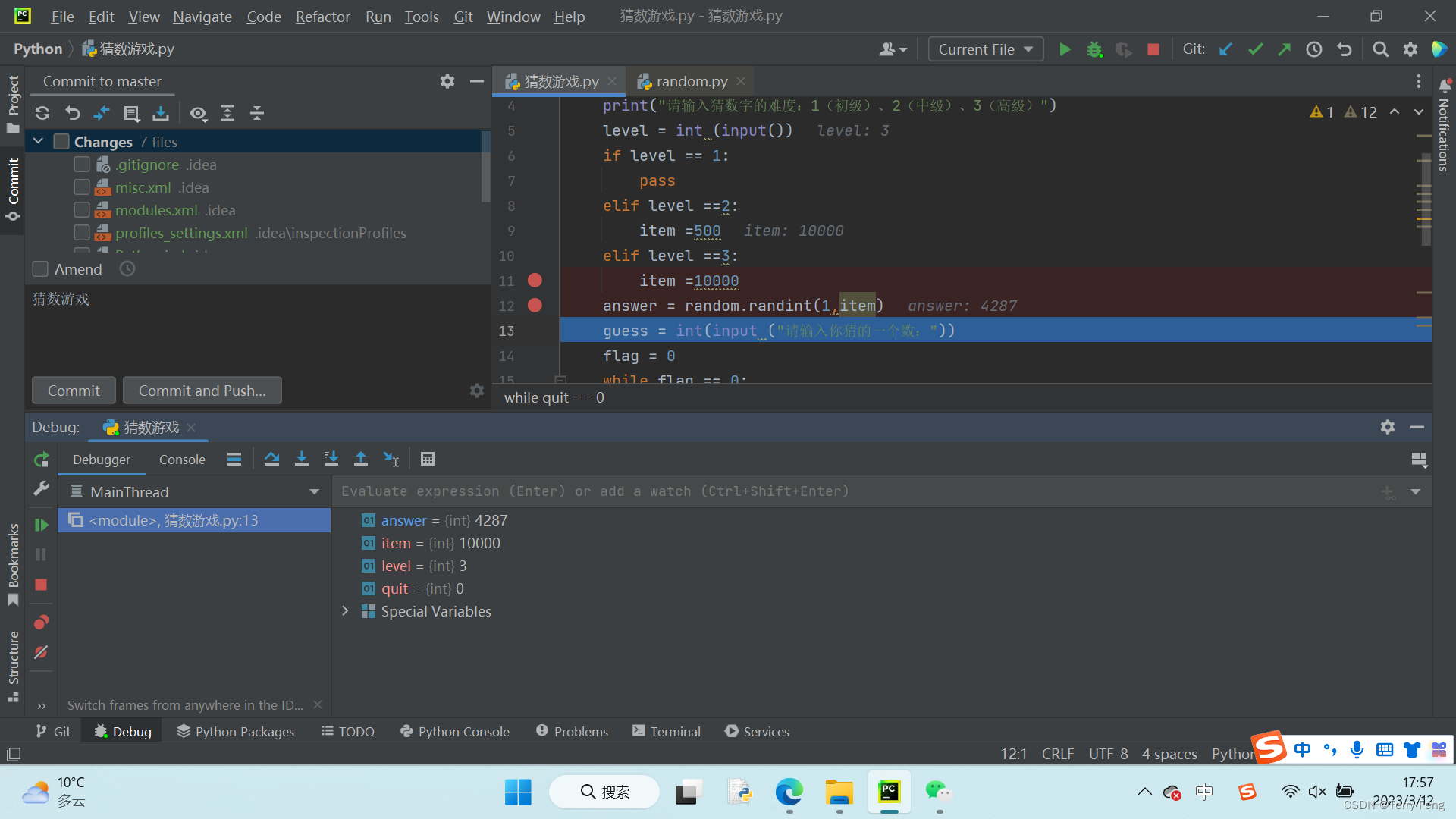
Task: Toggle breakpoint on line 12
Action: pos(535,306)
